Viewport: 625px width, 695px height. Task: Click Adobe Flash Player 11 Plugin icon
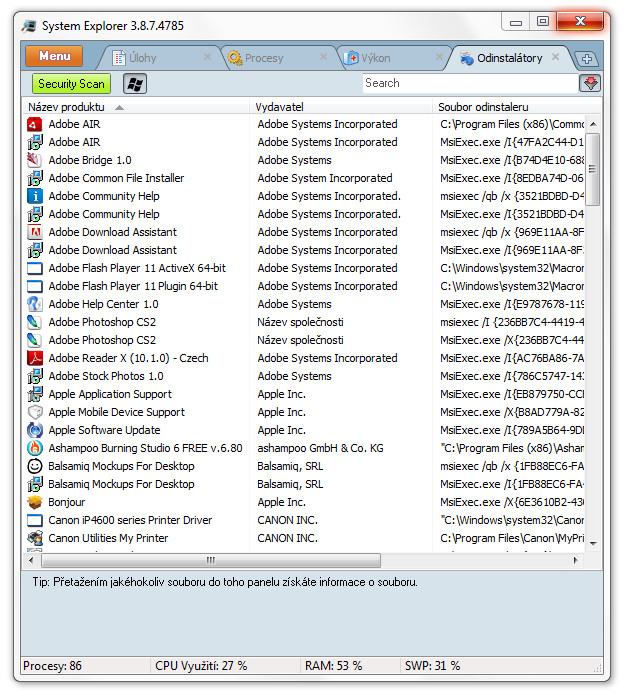(35, 286)
